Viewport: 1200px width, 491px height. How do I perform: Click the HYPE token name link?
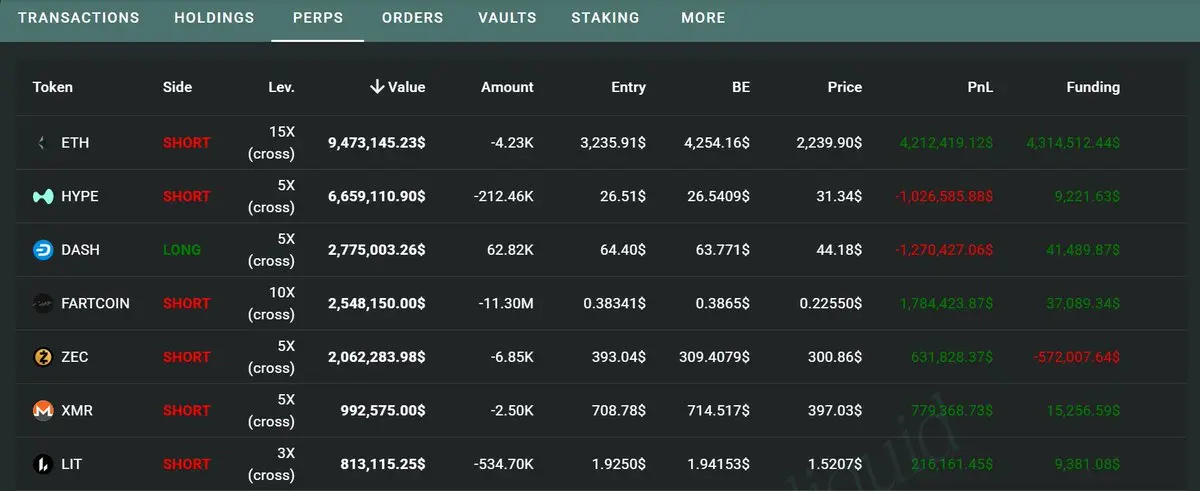point(80,197)
